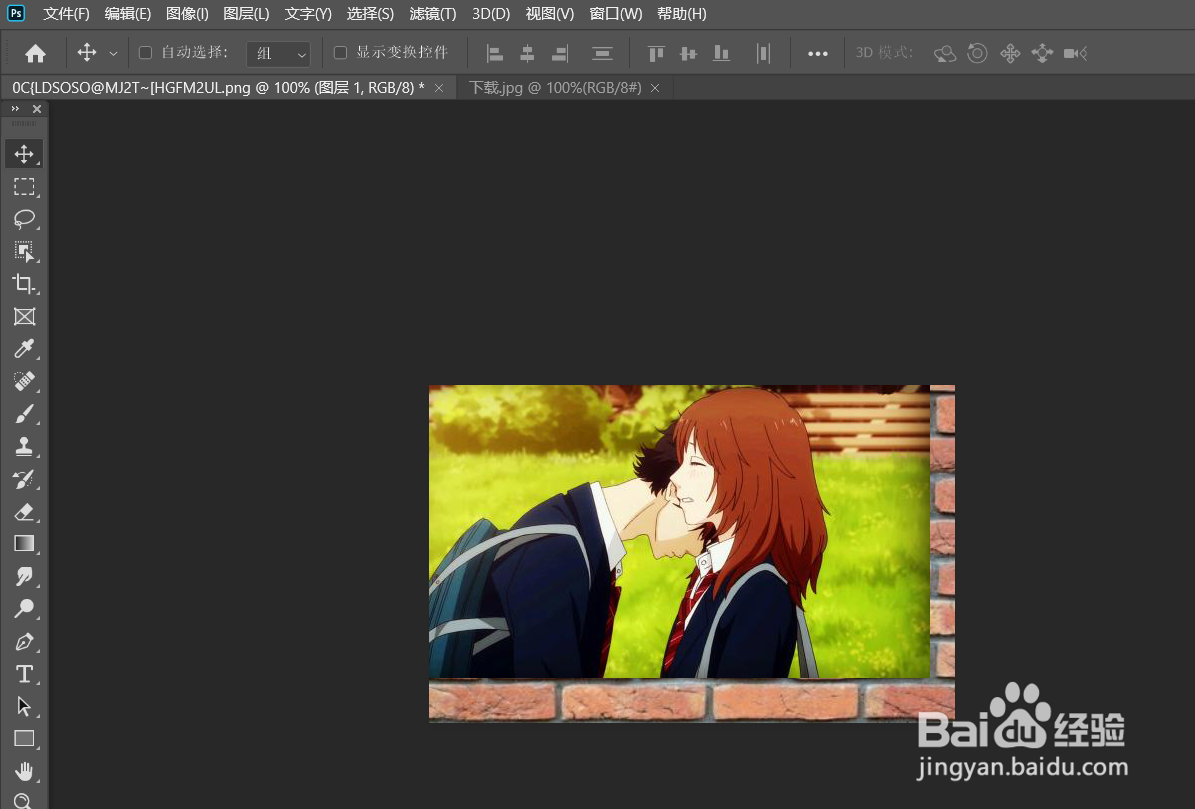Click distribute vertically icon
This screenshot has width=1195, height=809.
(602, 53)
